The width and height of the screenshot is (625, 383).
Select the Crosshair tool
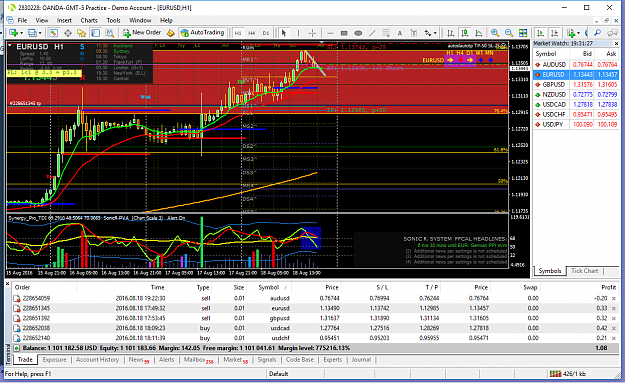point(312,33)
